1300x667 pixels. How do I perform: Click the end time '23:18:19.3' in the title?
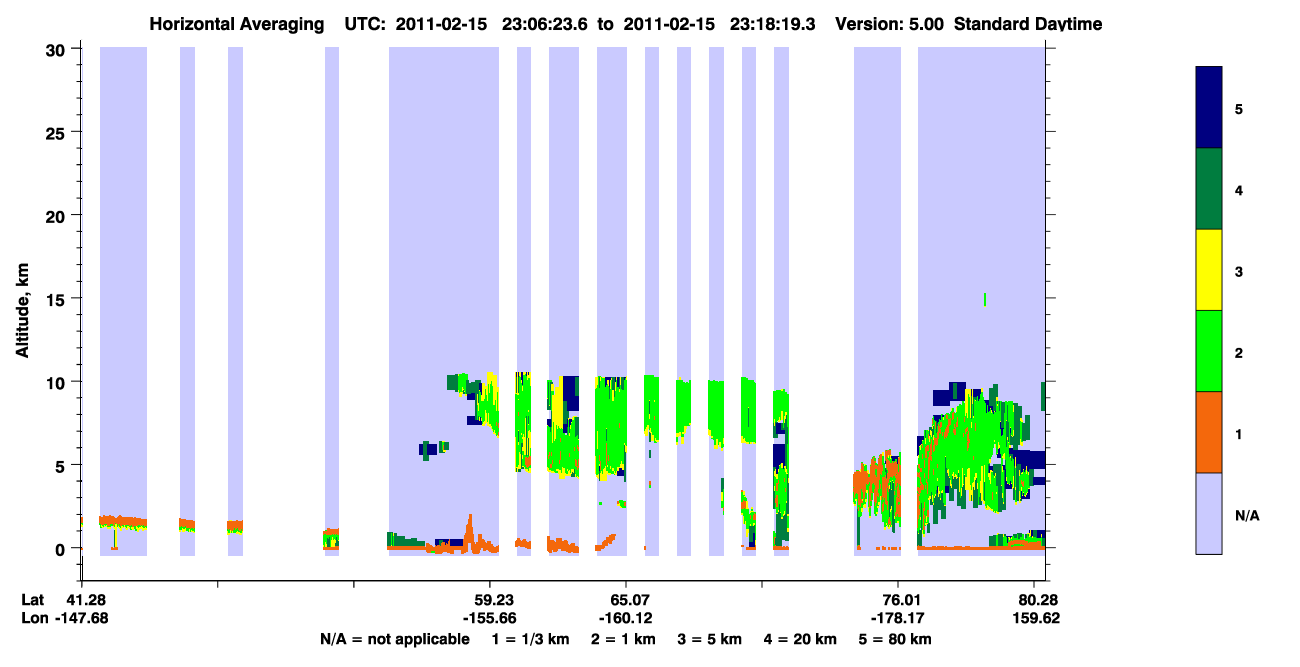pos(775,24)
